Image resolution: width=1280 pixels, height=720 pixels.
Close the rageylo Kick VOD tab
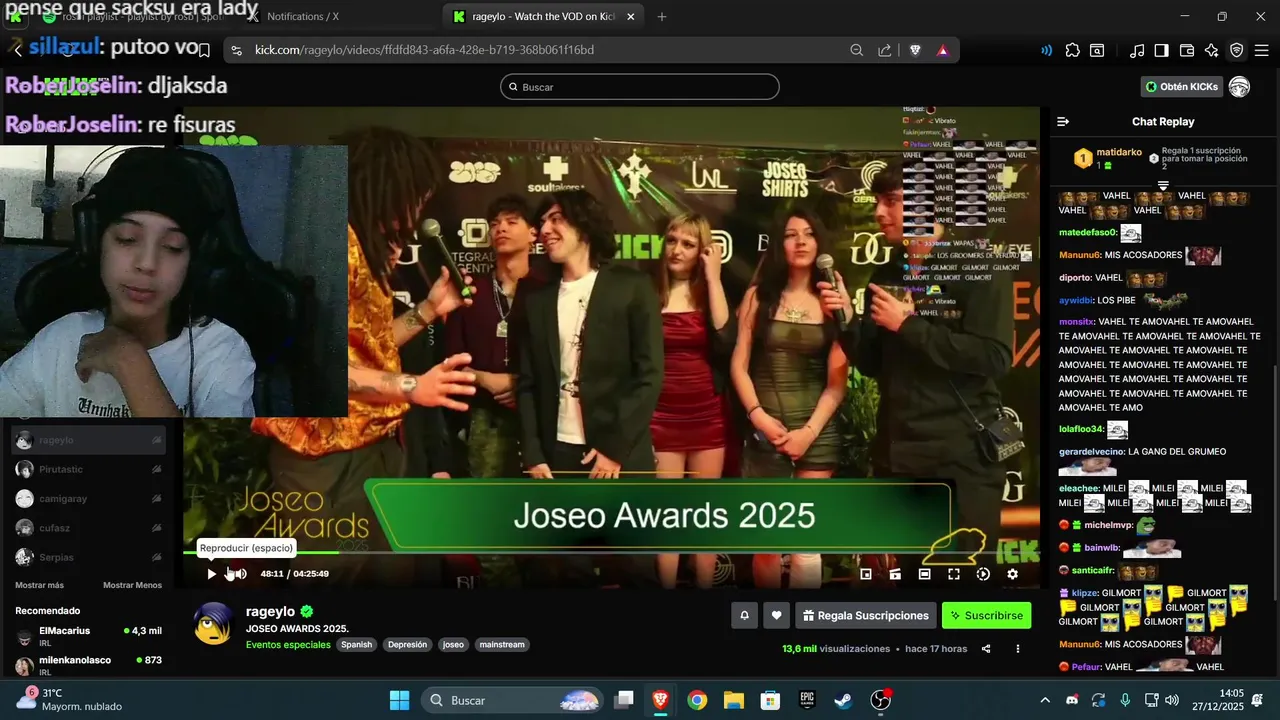click(x=631, y=16)
